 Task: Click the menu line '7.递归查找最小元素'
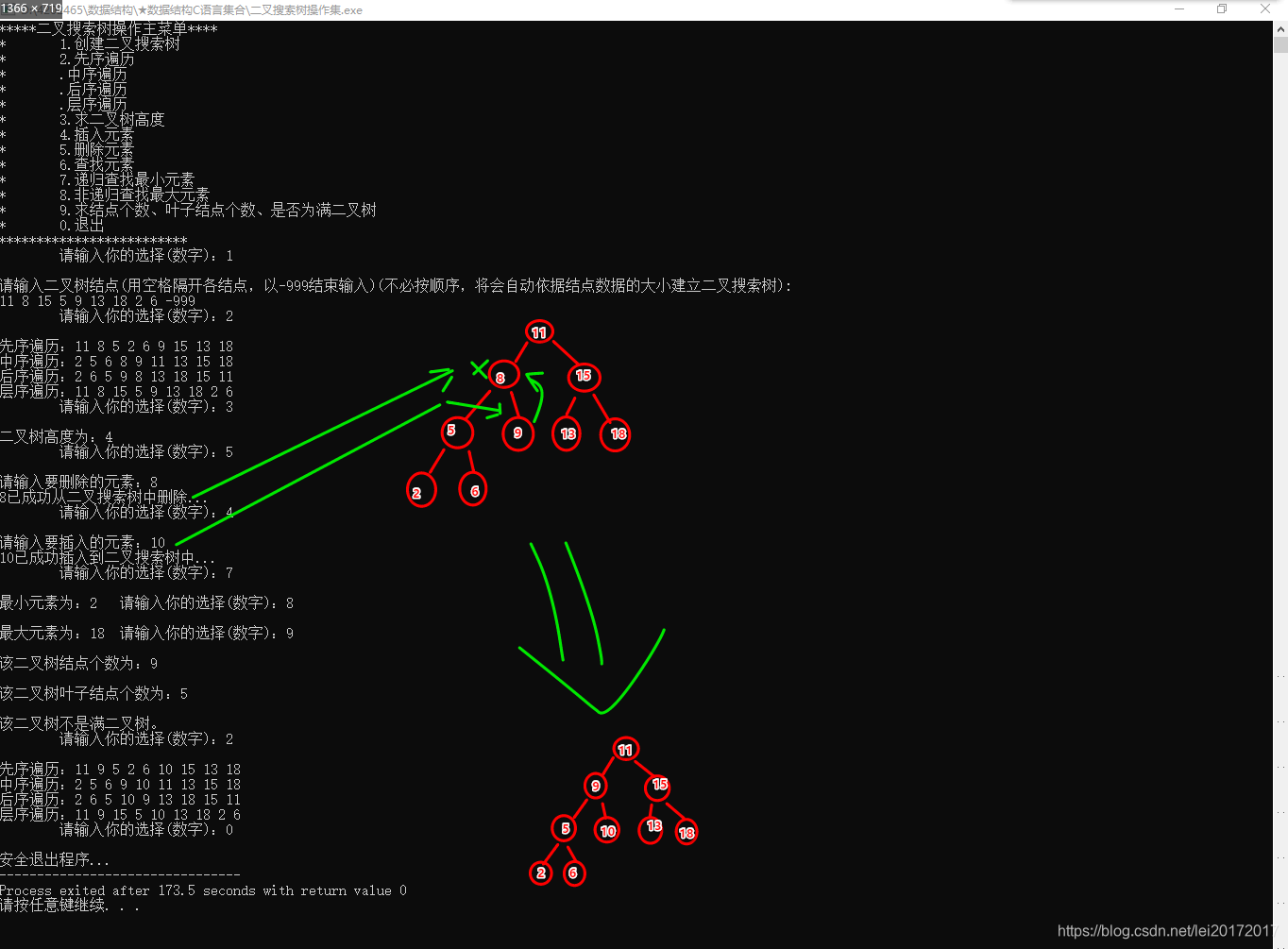coord(127,180)
